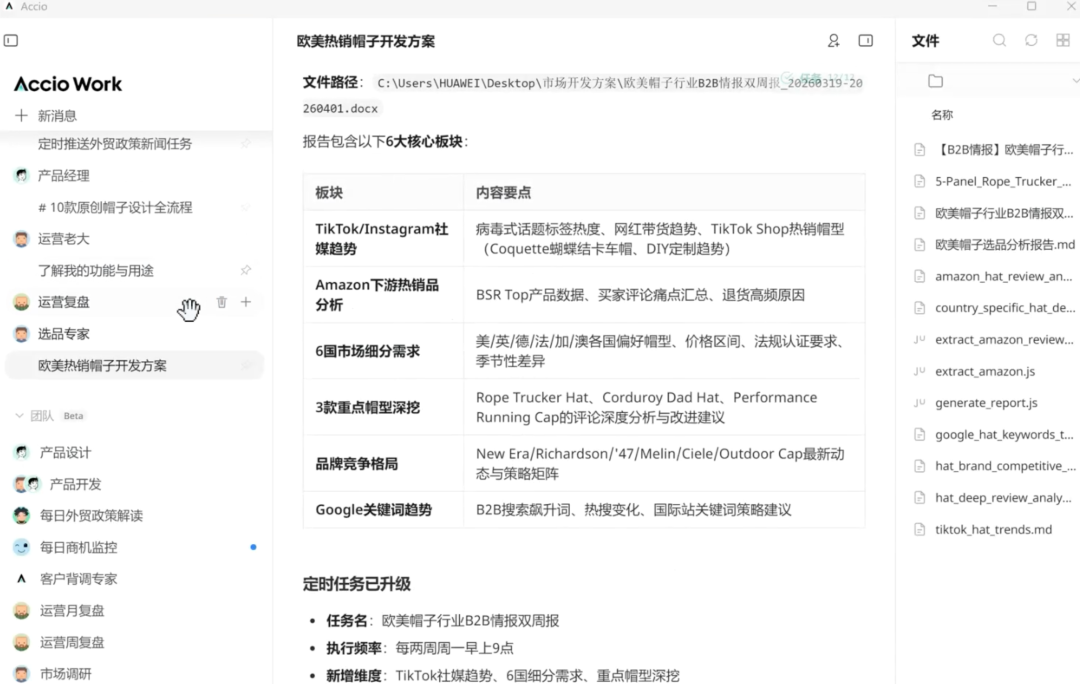
Task: Toggle the left sidebar panel icon
Action: tap(11, 41)
